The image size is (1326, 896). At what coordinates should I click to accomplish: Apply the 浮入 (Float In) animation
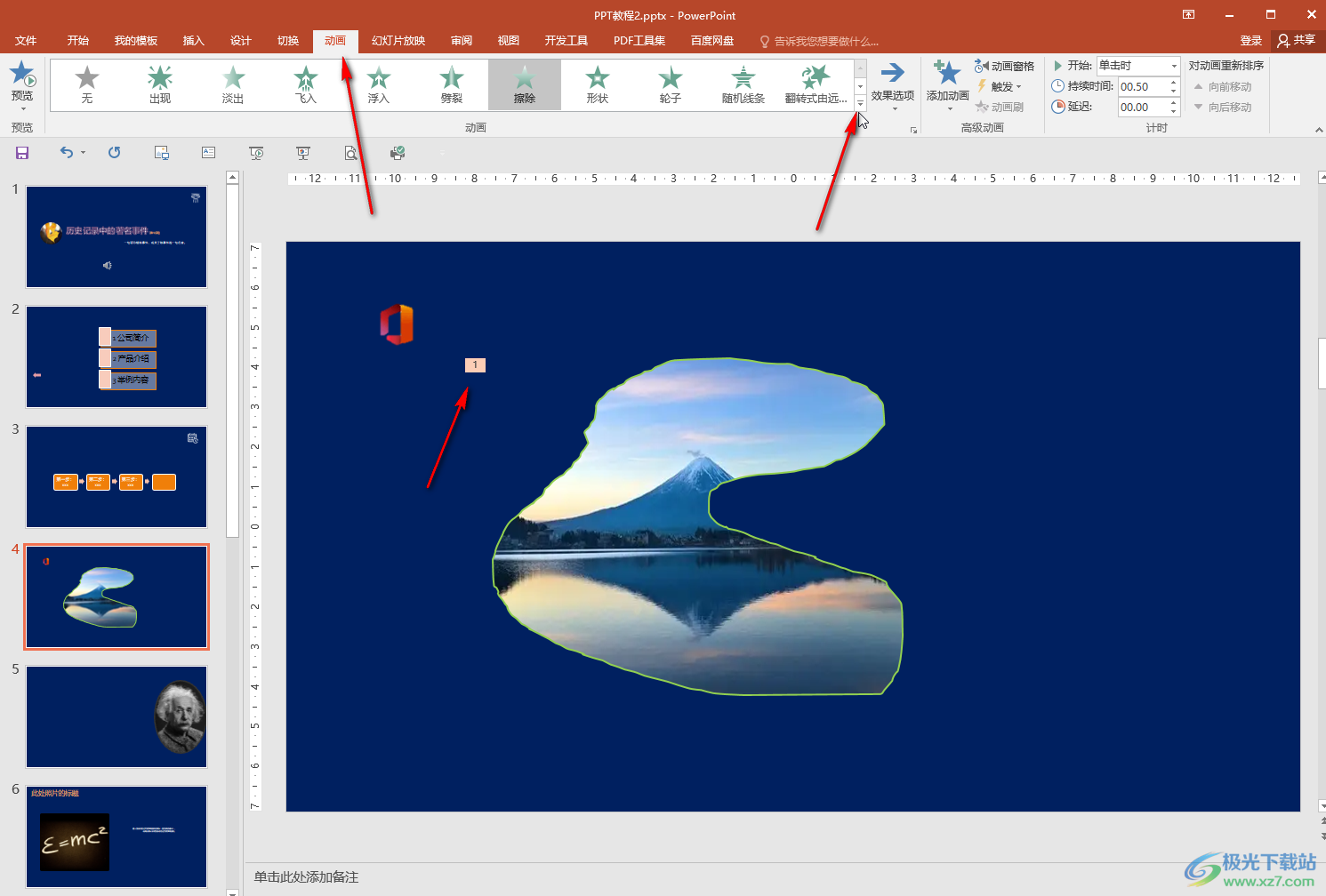coord(379,85)
